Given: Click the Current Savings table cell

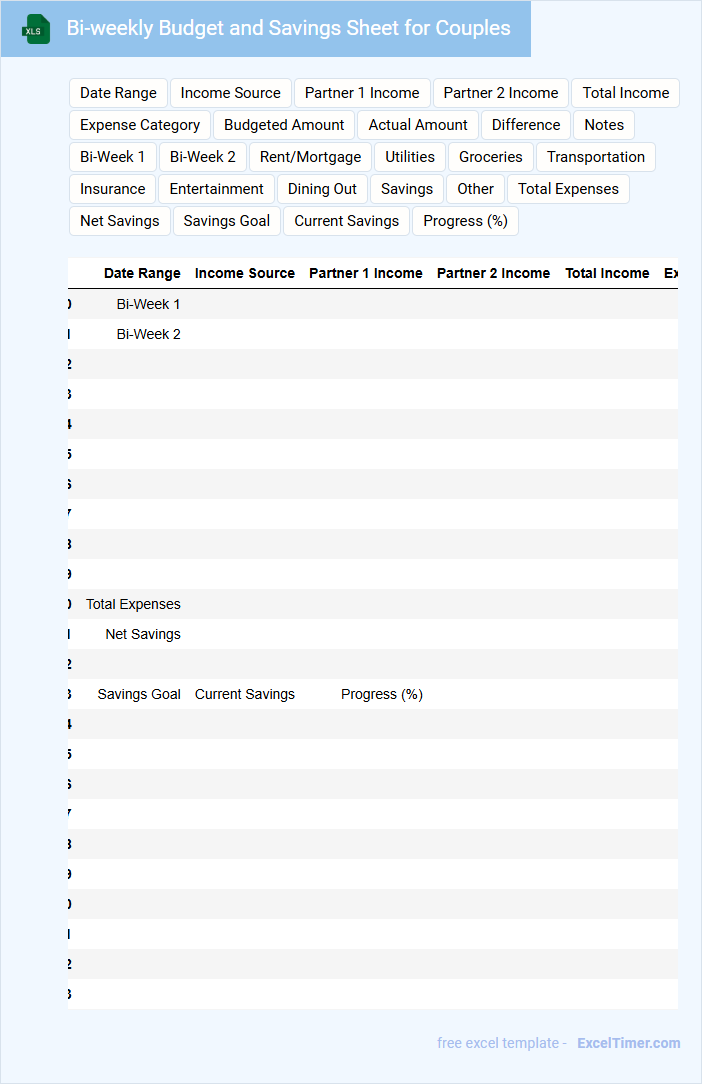Looking at the screenshot, I should pos(244,694).
